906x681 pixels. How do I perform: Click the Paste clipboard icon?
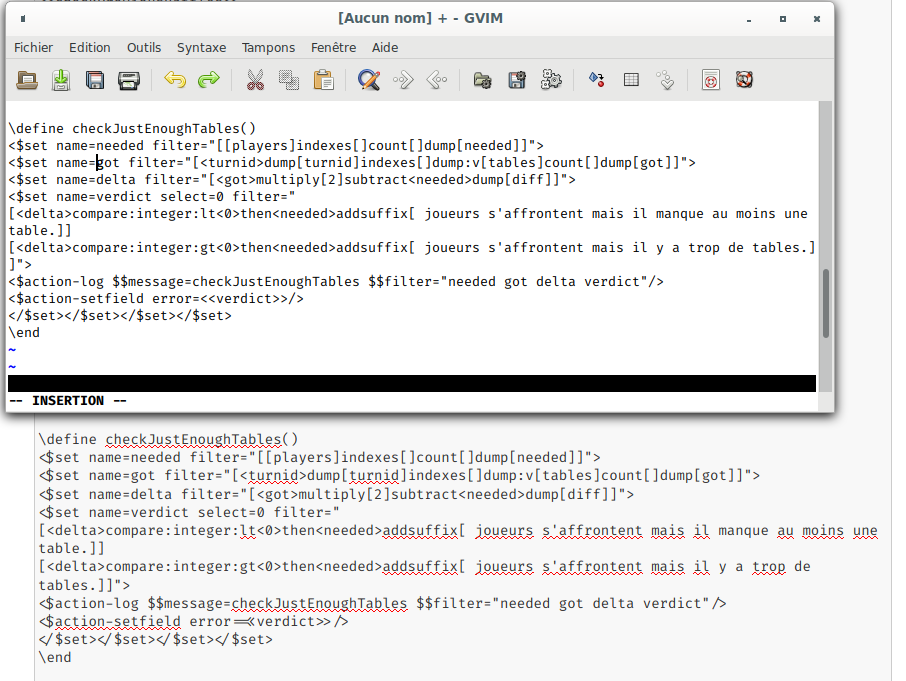point(324,80)
